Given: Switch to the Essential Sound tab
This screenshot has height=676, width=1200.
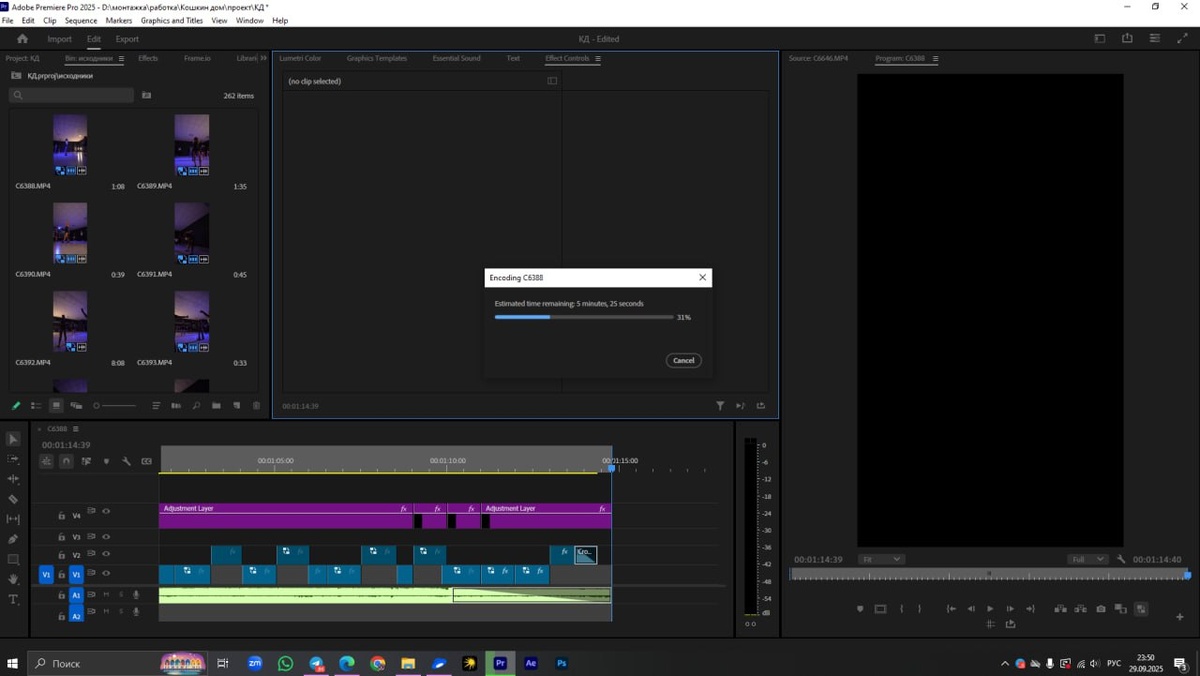Looking at the screenshot, I should click(456, 58).
